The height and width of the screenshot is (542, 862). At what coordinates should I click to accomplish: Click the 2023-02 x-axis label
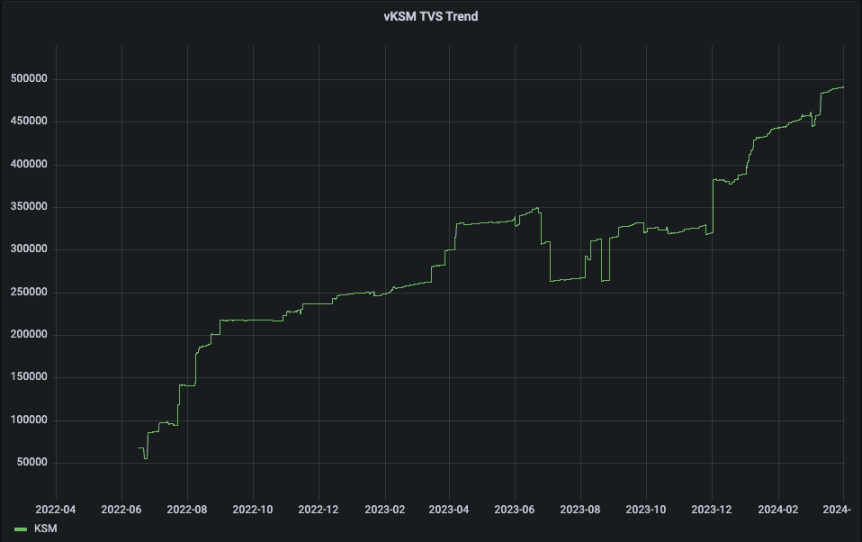(x=385, y=510)
